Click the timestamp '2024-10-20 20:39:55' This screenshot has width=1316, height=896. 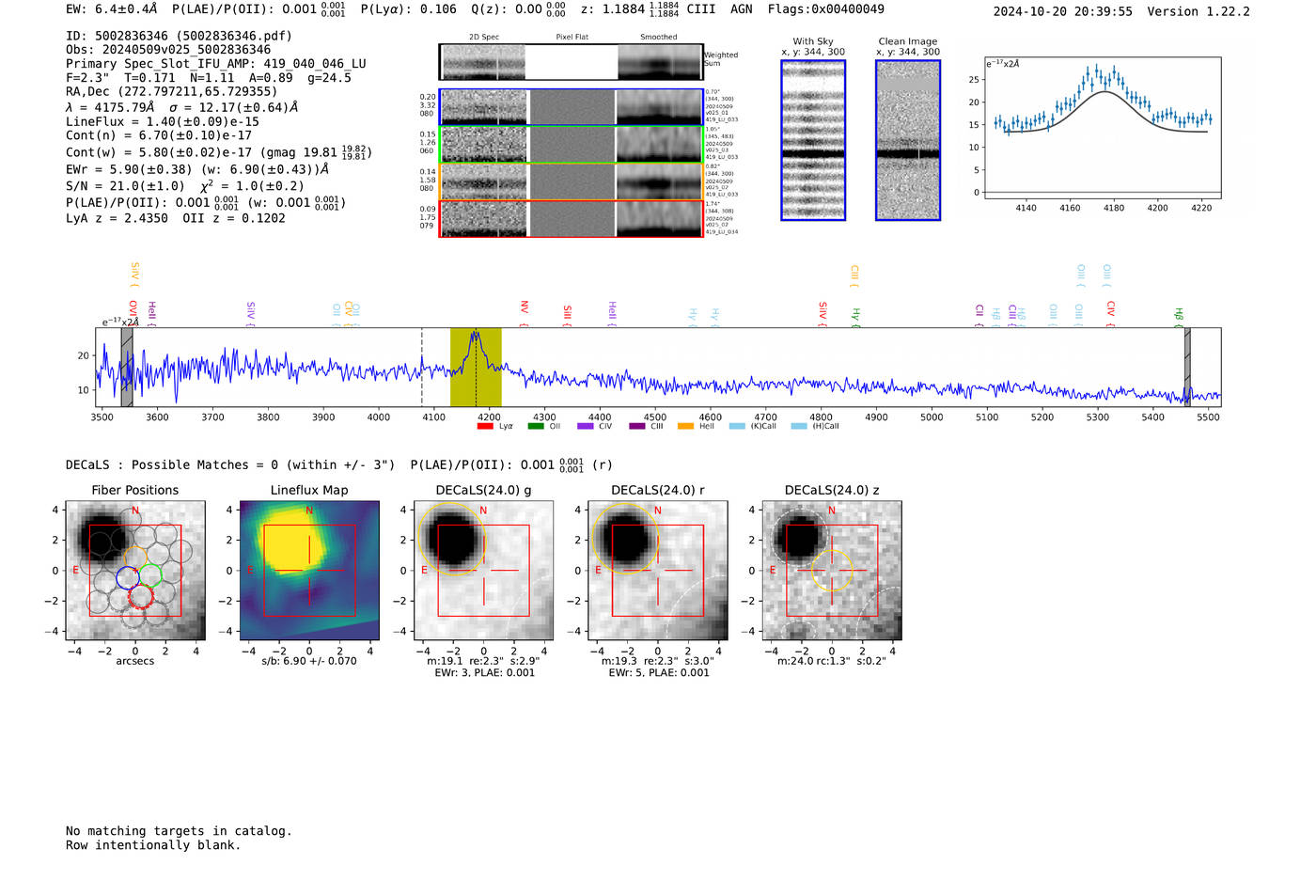point(1062,11)
